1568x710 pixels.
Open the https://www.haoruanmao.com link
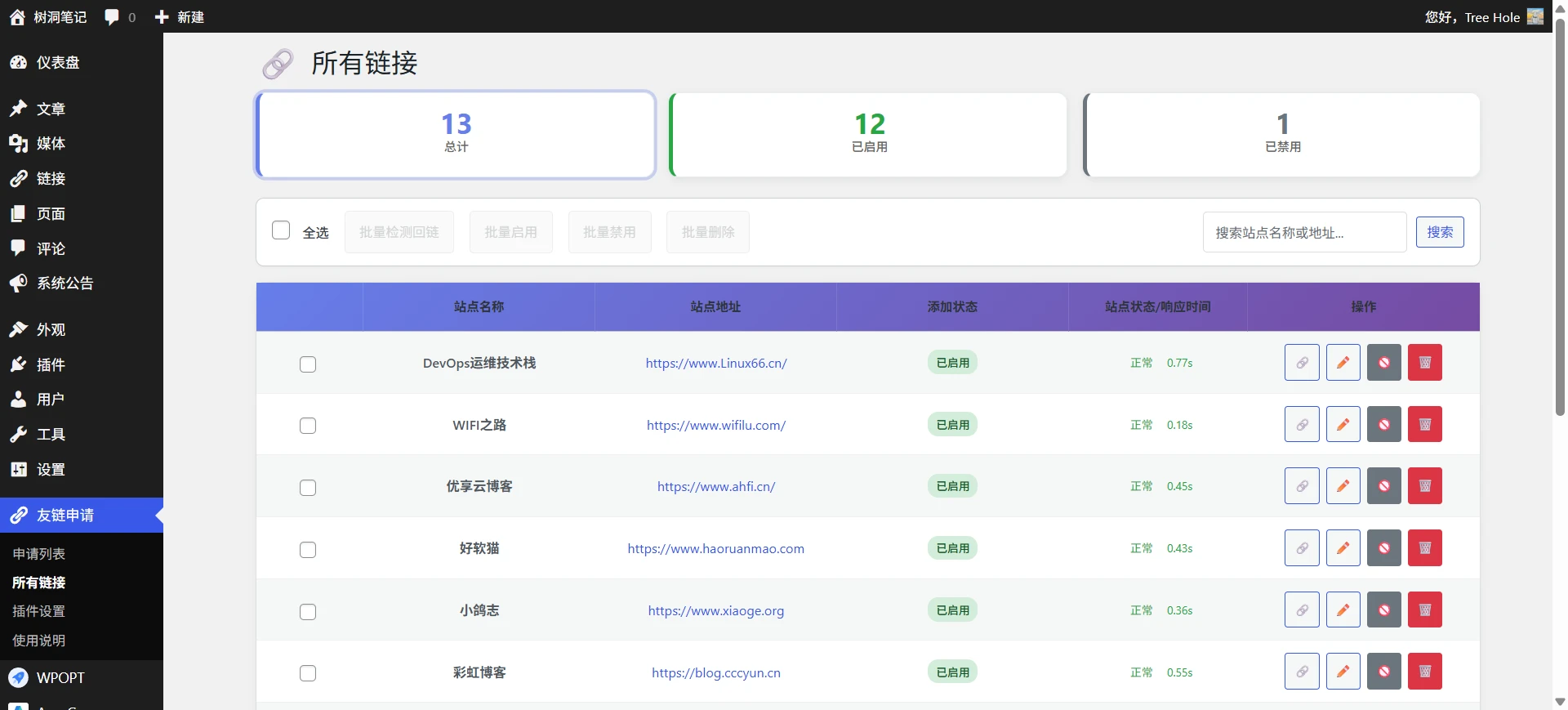pyautogui.click(x=715, y=549)
